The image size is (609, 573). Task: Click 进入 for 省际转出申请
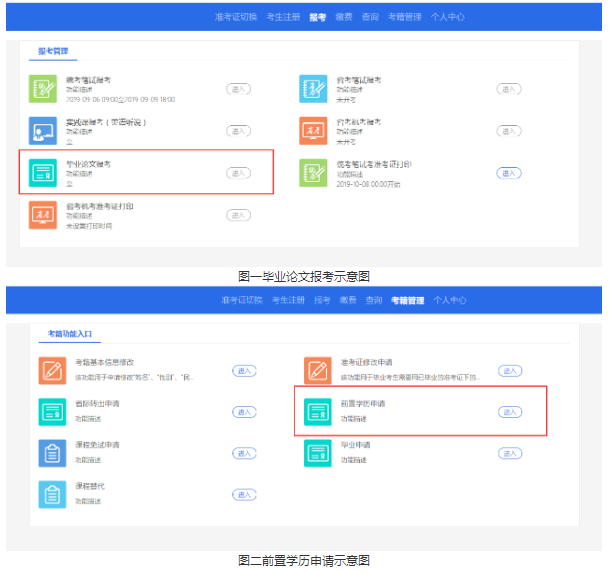[244, 412]
